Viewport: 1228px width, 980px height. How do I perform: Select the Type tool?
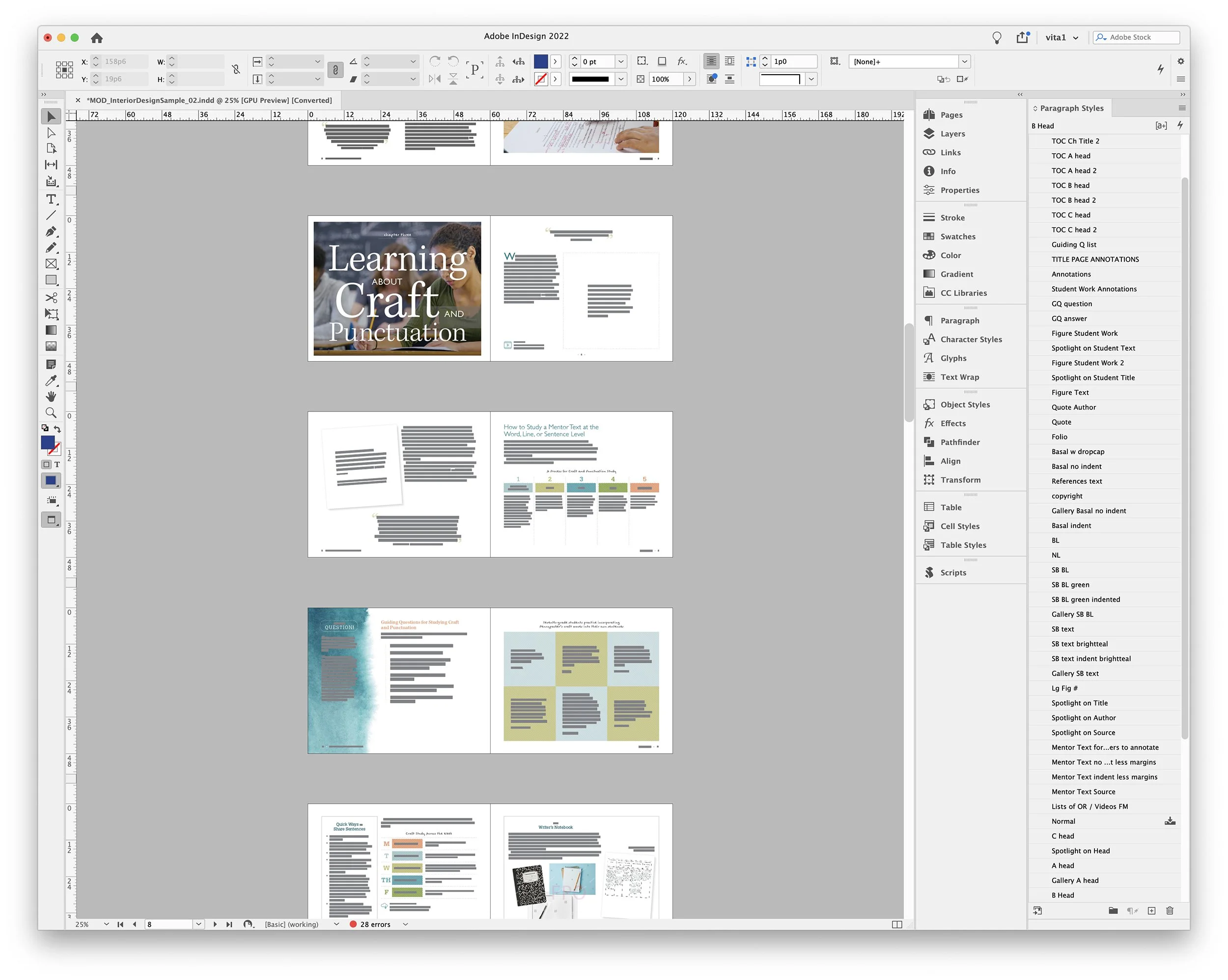coord(51,199)
